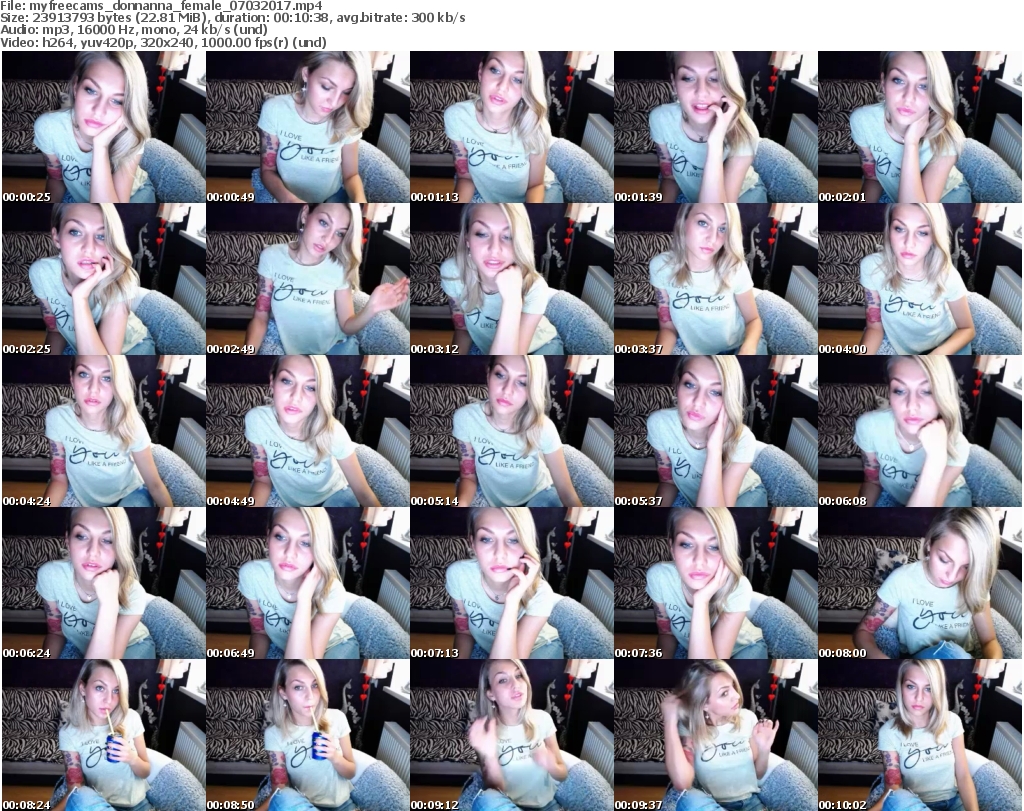Image resolution: width=1024 pixels, height=811 pixels.
Task: Select the frame stamped 00:03:37
Action: pyautogui.click(x=716, y=279)
